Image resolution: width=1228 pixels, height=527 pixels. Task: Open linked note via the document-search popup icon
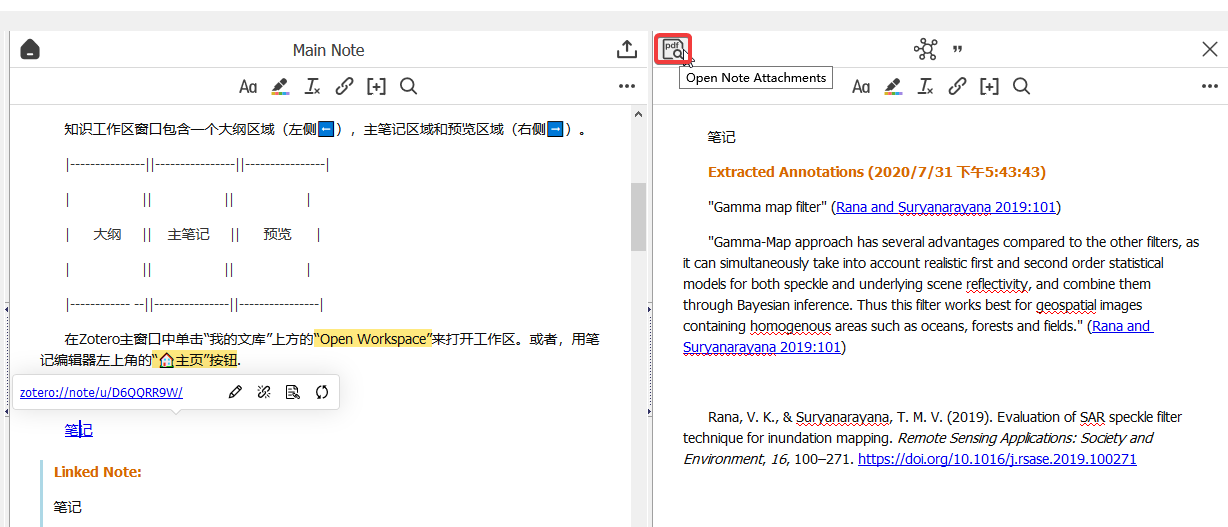(293, 392)
